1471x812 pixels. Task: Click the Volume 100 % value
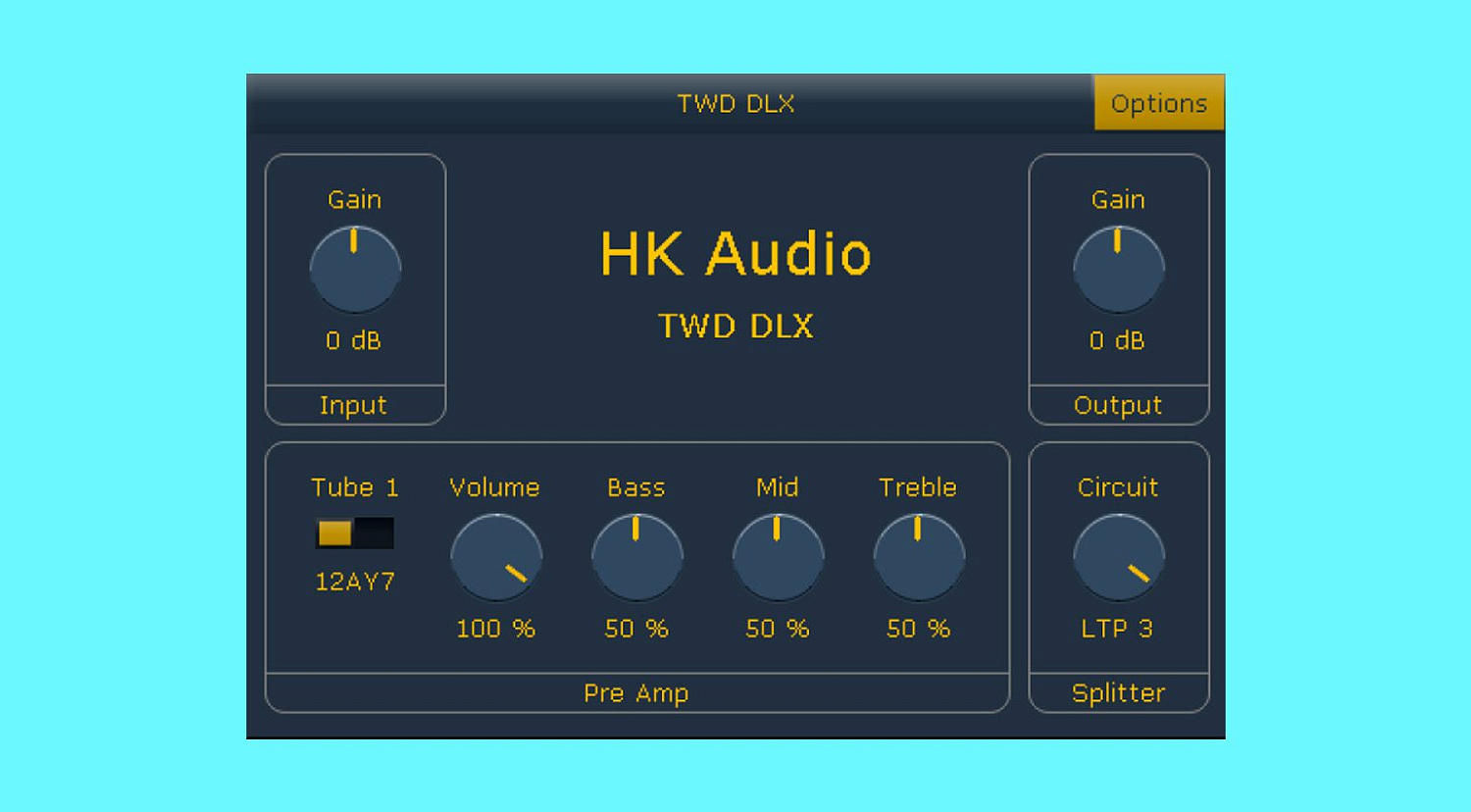tap(495, 629)
